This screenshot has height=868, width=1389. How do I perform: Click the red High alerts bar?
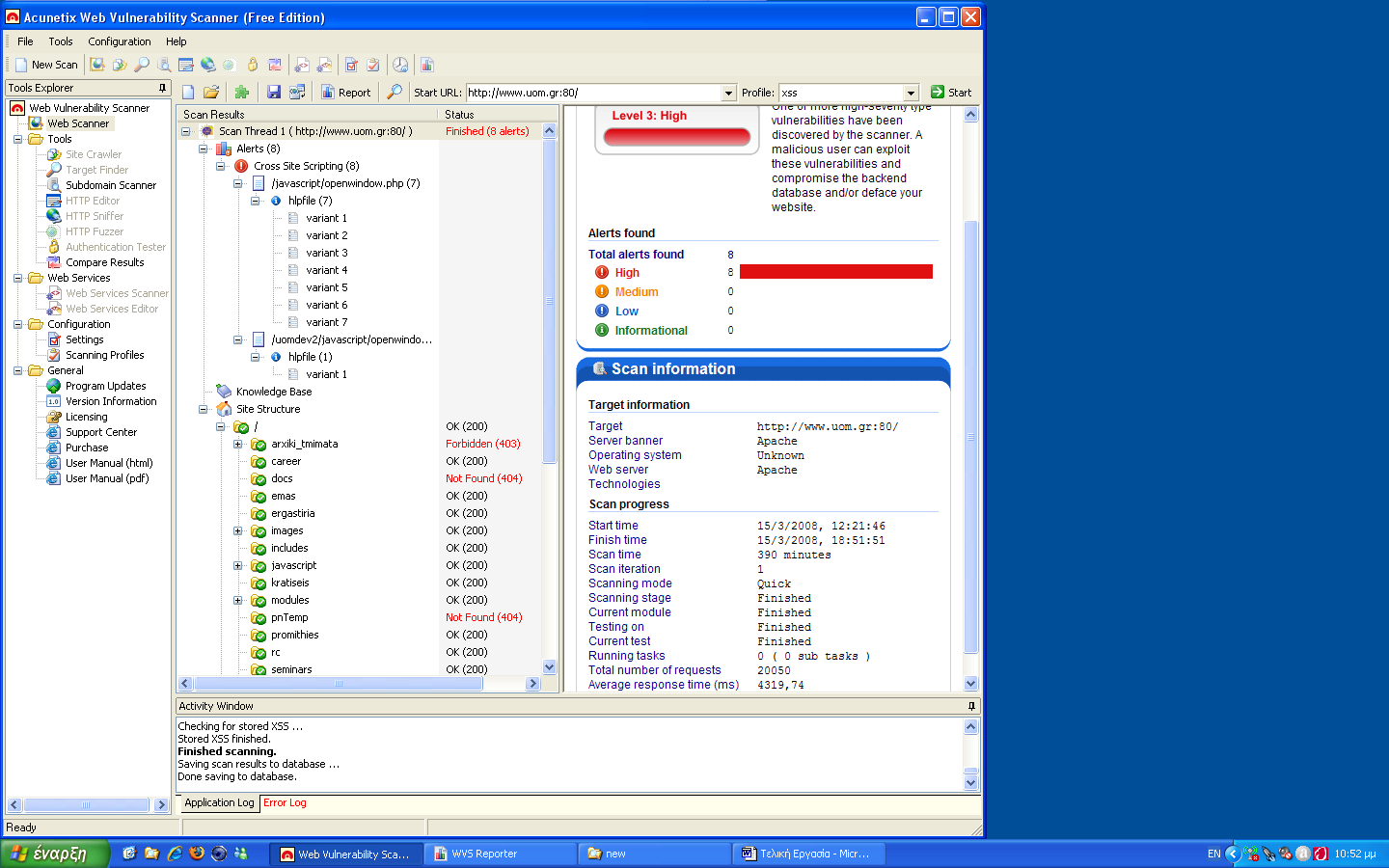836,272
